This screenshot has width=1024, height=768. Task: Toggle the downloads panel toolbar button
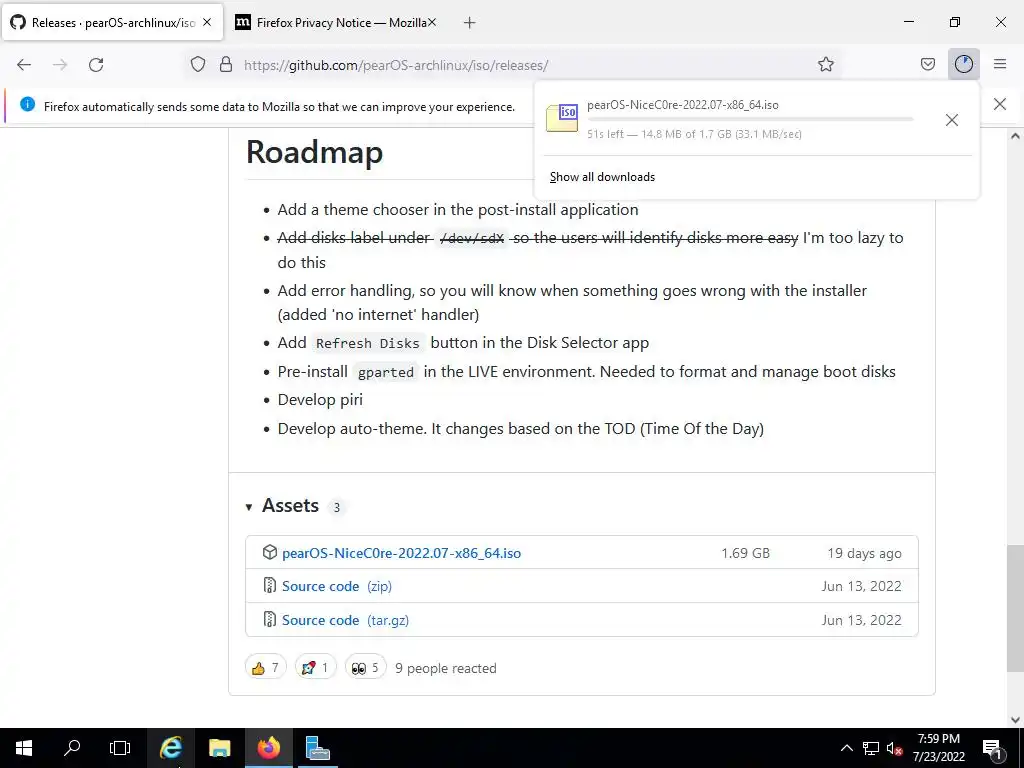[963, 64]
